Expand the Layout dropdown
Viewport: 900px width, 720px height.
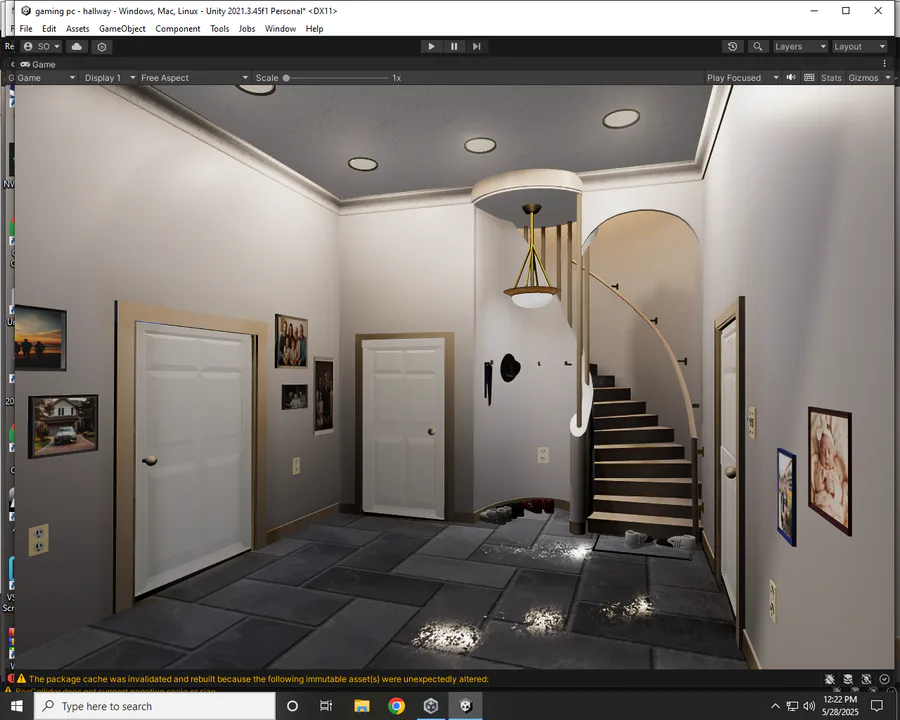tap(859, 47)
